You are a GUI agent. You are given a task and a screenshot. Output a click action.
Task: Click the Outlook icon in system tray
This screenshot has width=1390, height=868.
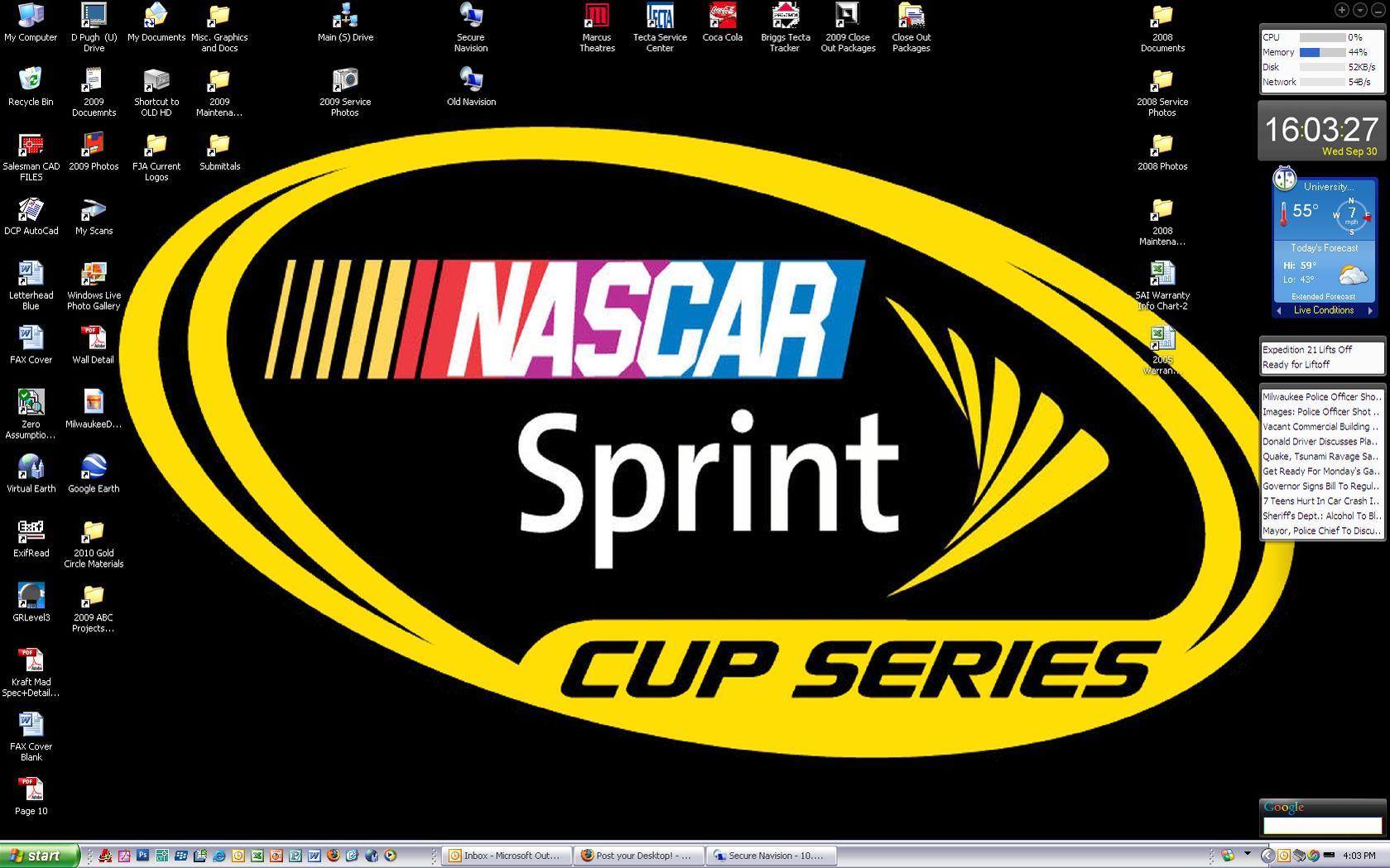pyautogui.click(x=1284, y=856)
